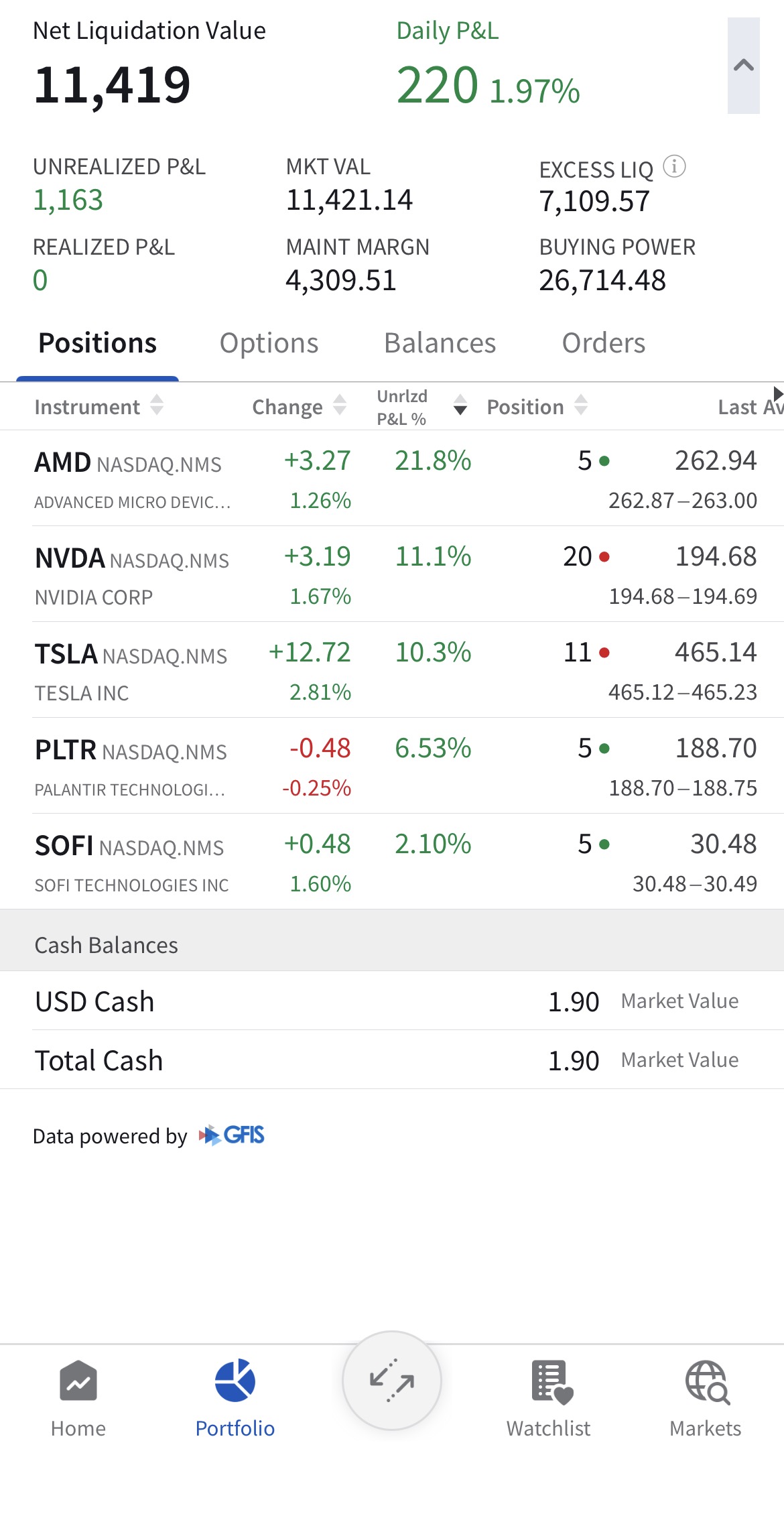Tap the center trade arrows button
This screenshot has height=1514, width=784.
392,1381
